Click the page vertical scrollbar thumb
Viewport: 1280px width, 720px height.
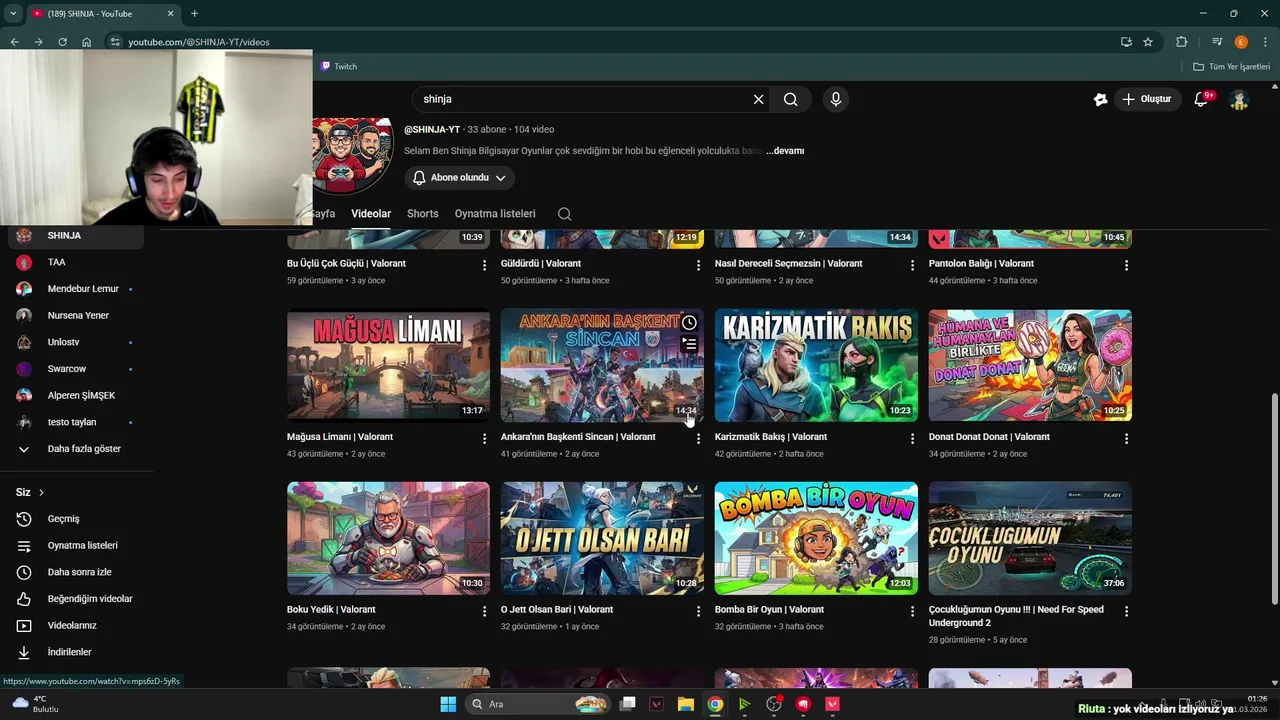1273,498
